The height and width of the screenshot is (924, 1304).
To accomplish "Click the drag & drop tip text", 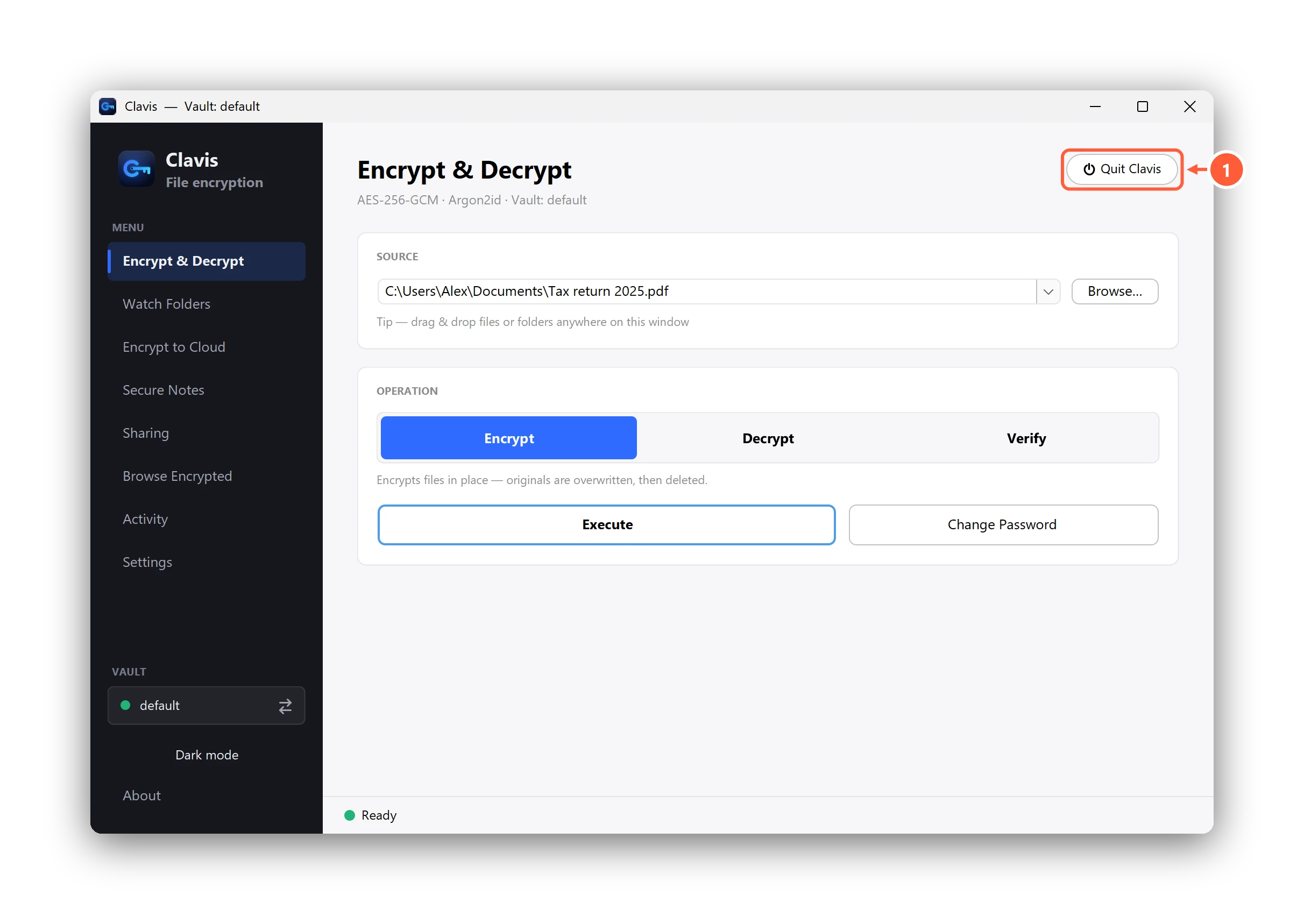I will coord(532,322).
